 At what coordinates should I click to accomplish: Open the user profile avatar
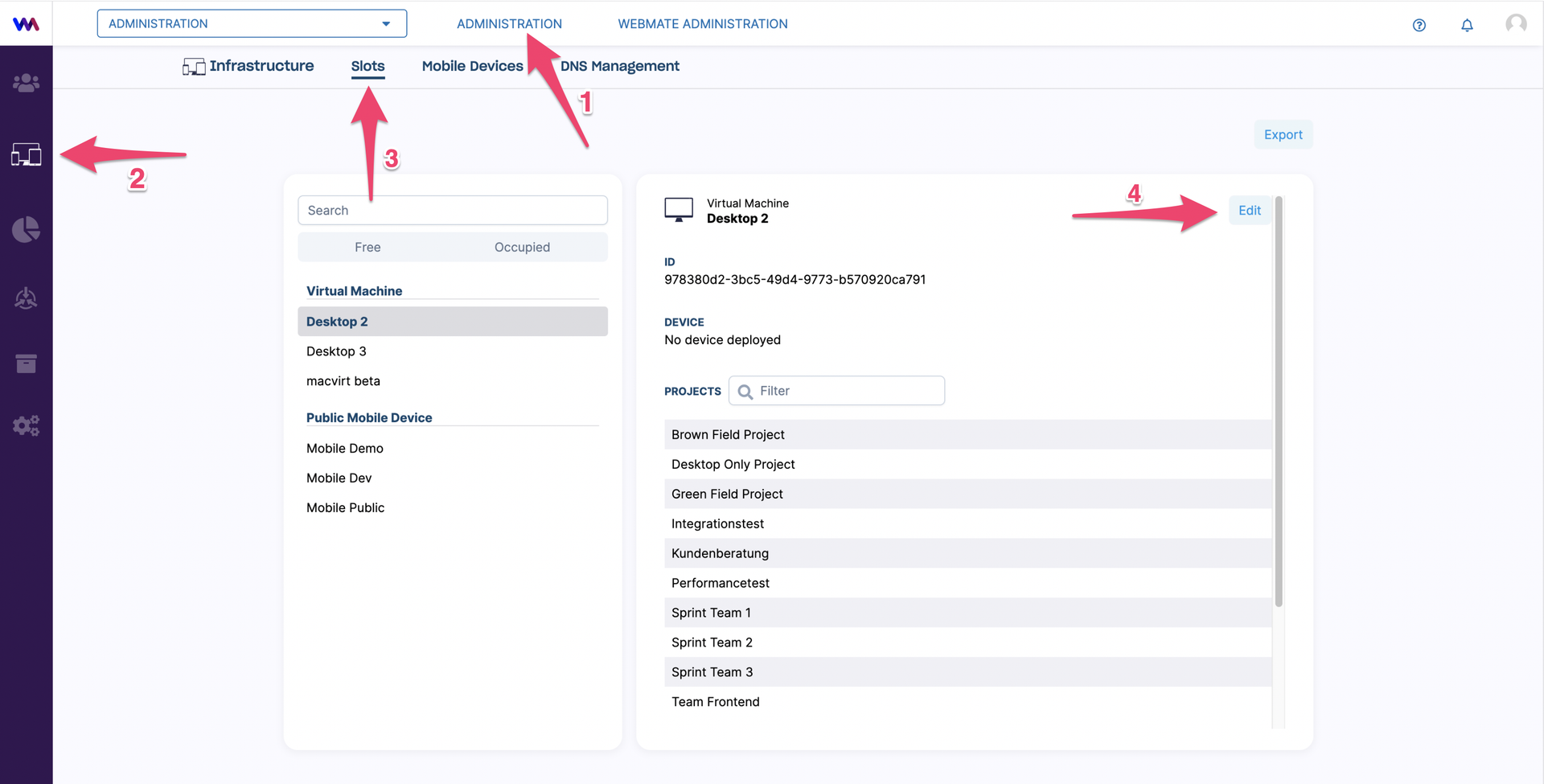1516,23
